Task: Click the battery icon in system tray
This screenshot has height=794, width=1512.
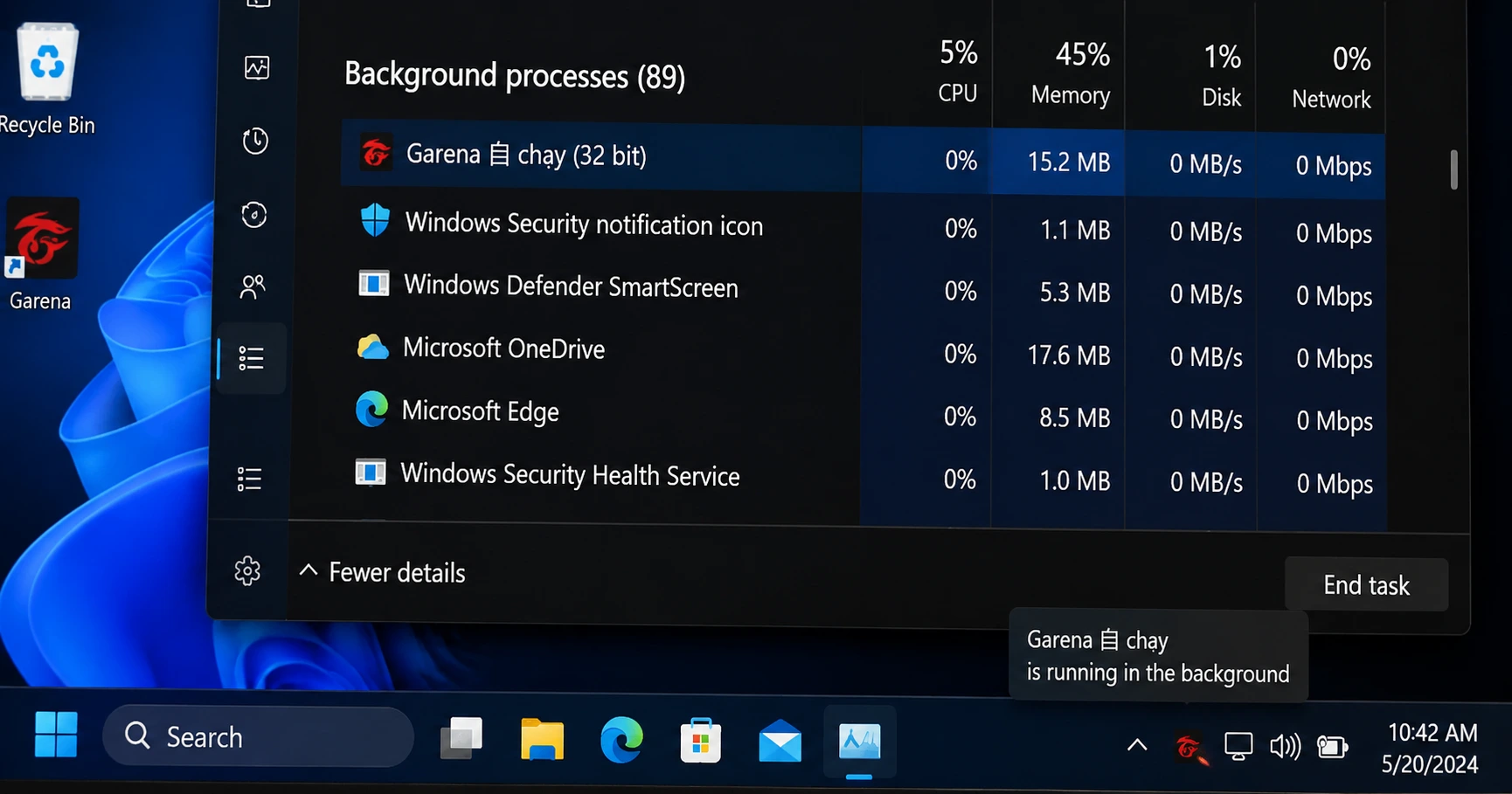Action: point(1332,747)
